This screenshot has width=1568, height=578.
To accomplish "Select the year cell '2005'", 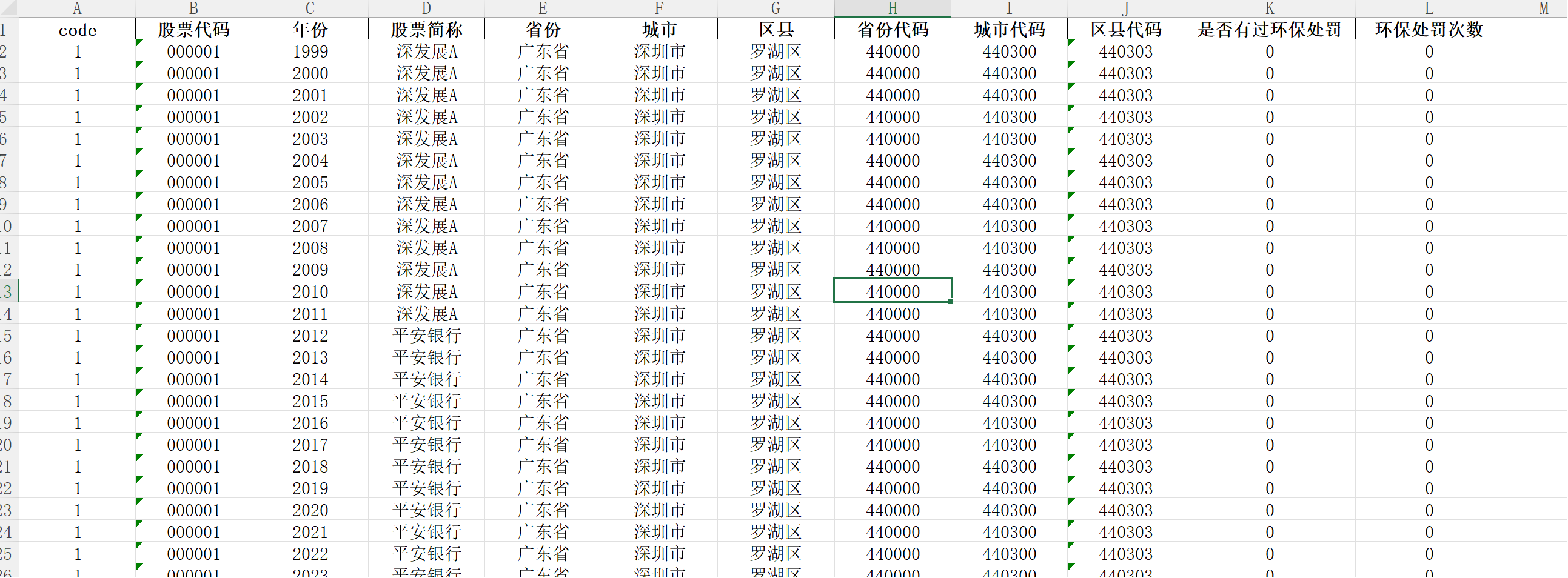I will pyautogui.click(x=310, y=182).
